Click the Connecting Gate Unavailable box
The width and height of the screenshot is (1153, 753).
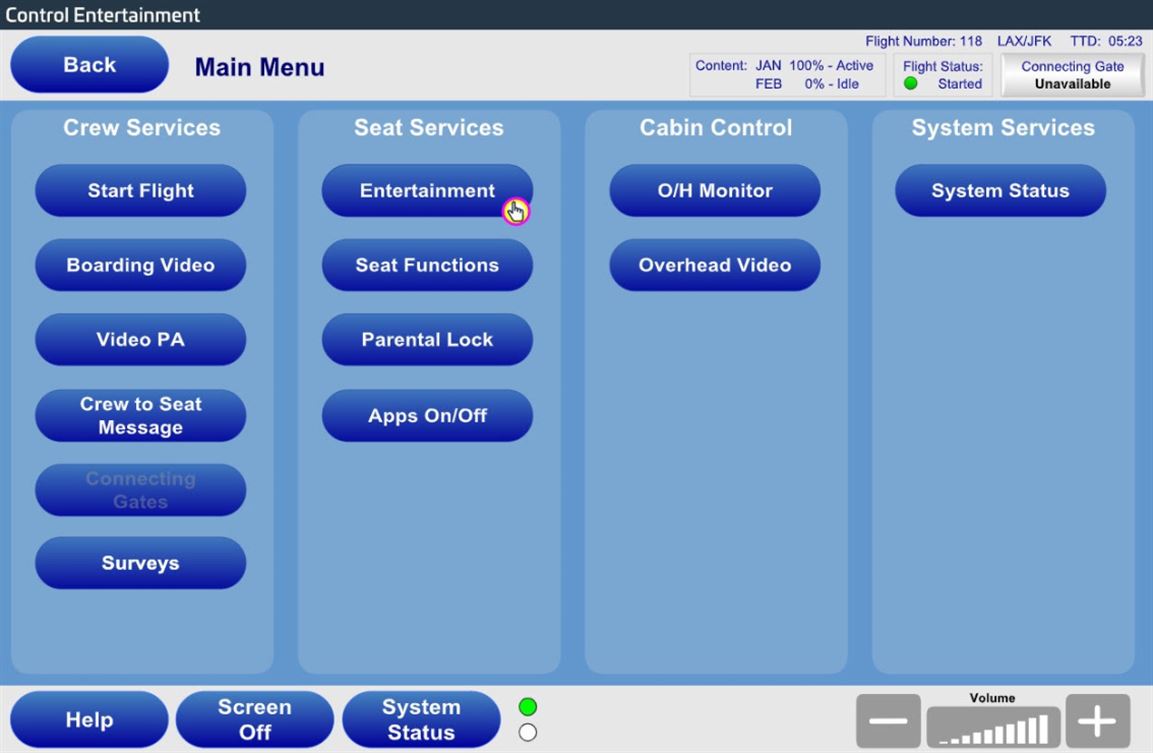coord(1072,75)
